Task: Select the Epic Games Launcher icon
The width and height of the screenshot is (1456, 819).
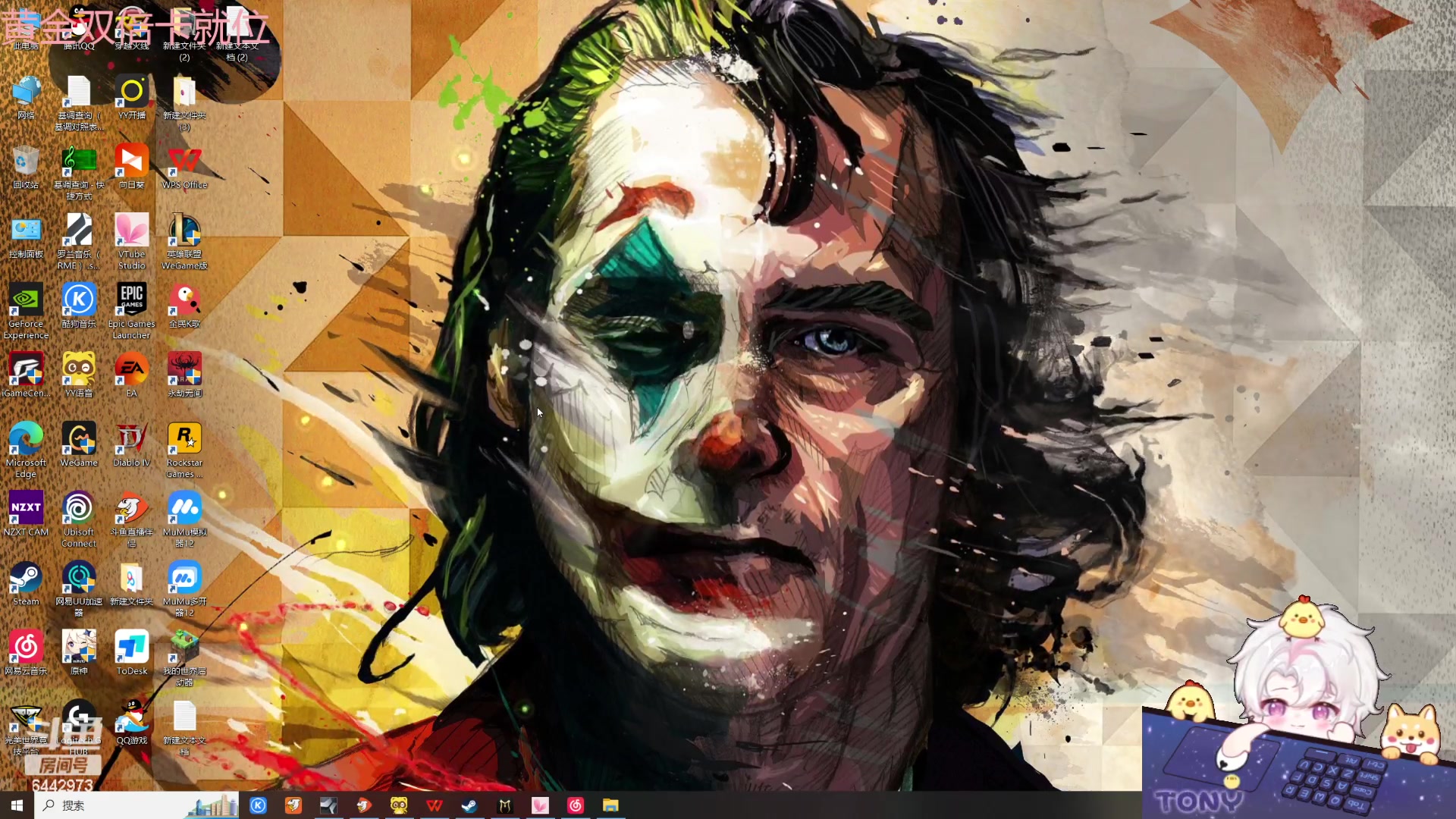Action: coord(132,312)
